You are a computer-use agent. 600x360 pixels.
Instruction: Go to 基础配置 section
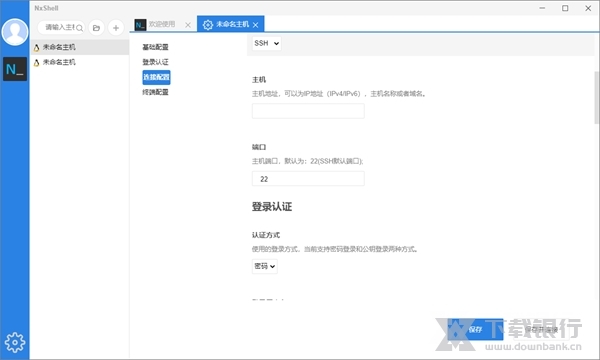click(155, 47)
